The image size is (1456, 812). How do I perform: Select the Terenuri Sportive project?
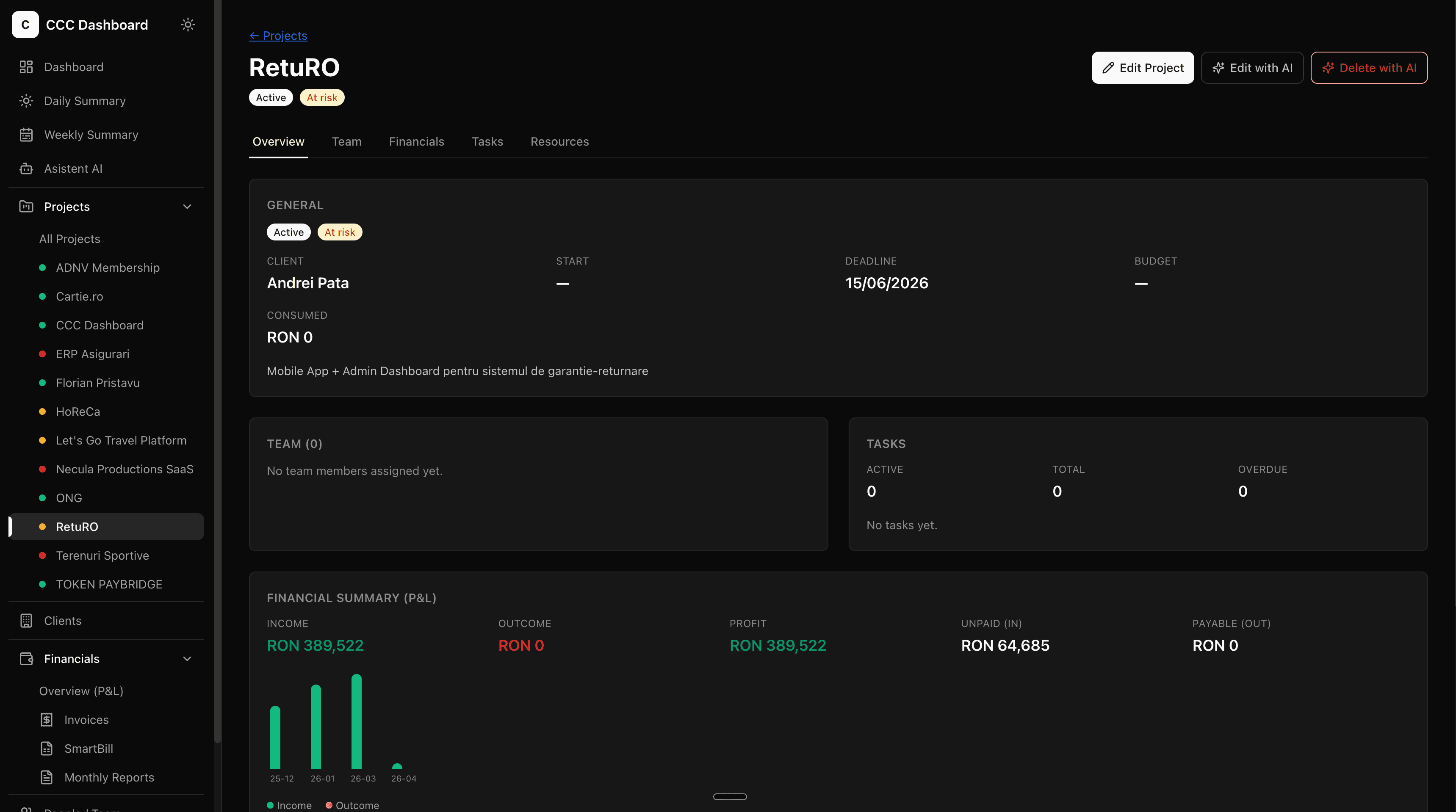tap(106, 555)
